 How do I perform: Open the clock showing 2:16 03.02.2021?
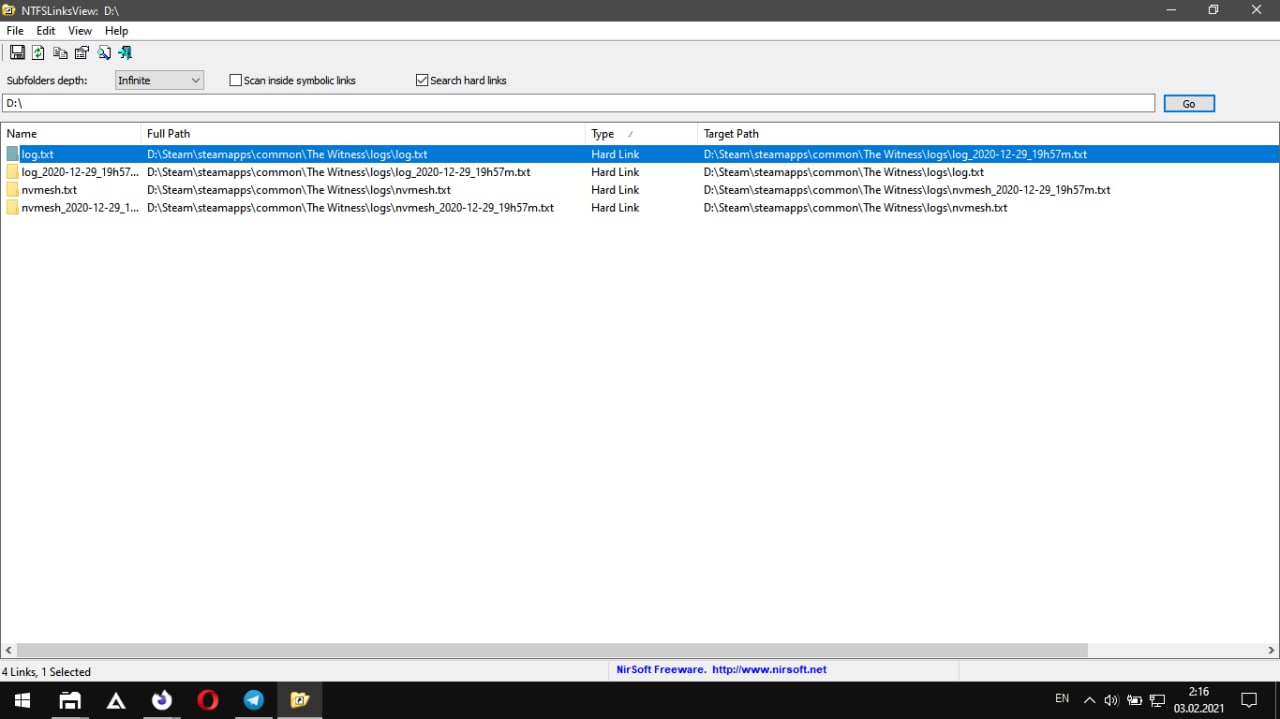tap(1198, 700)
